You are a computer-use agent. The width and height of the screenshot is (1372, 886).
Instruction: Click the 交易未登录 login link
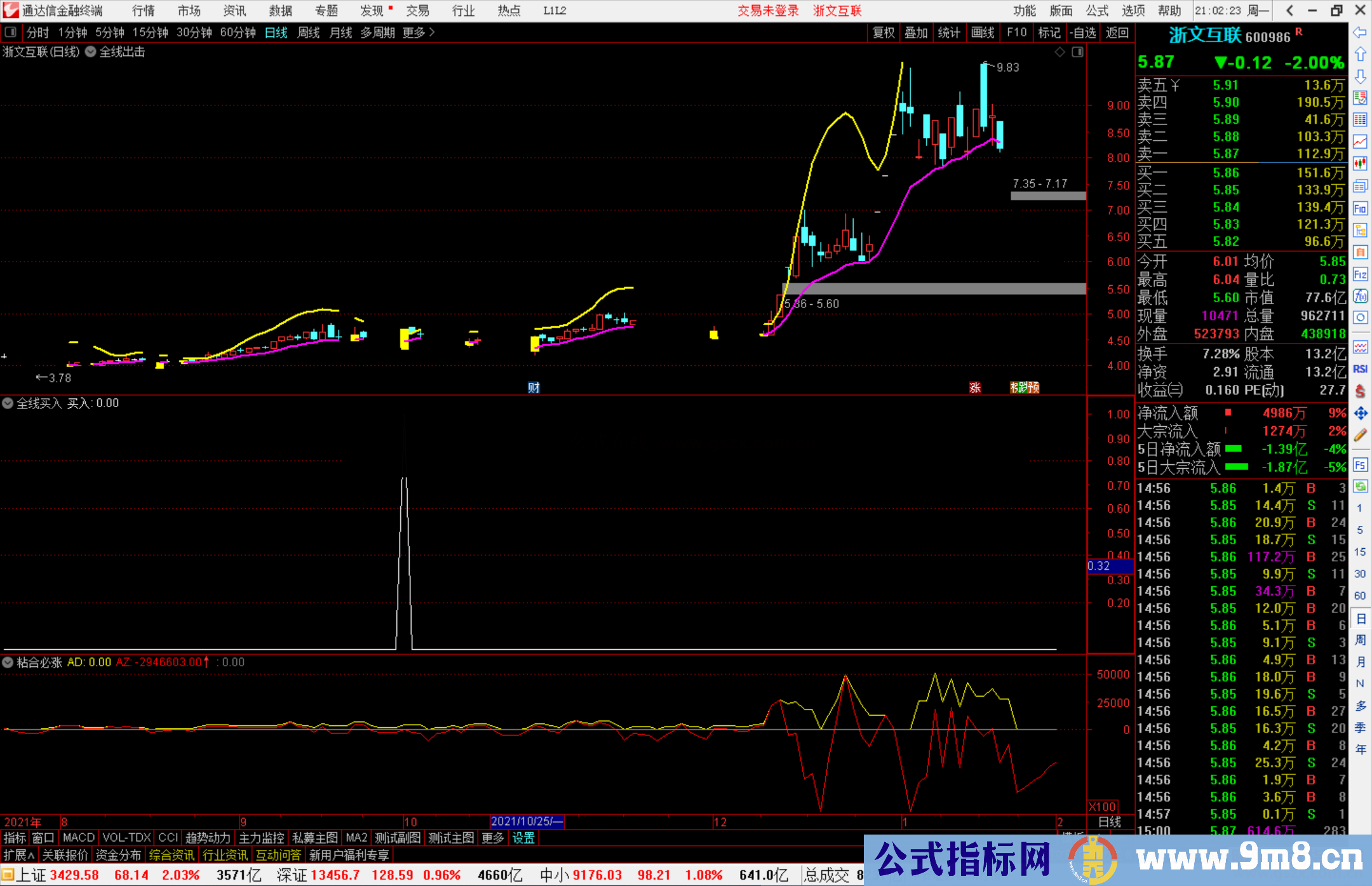(x=768, y=11)
